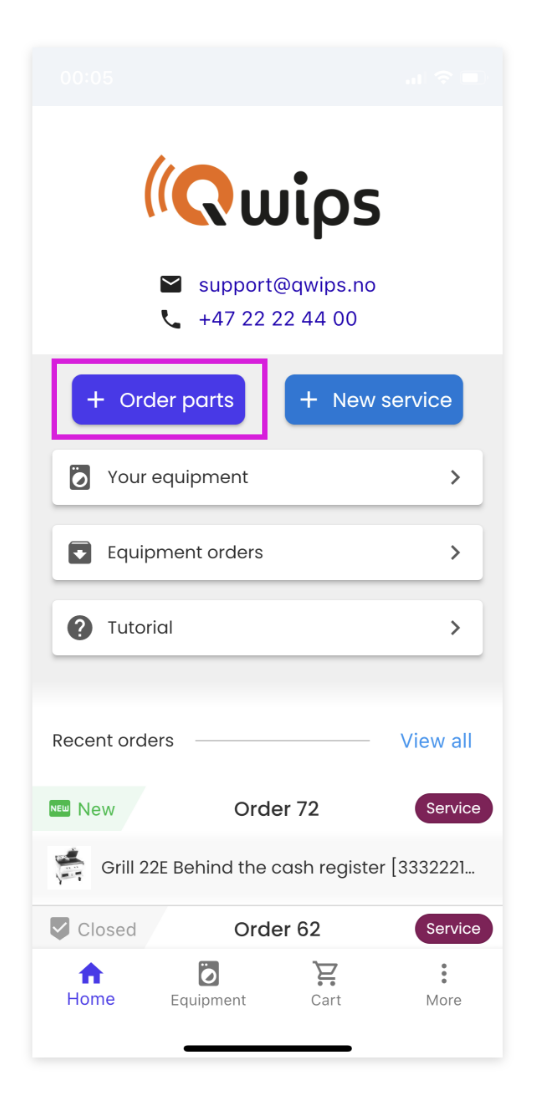Click the washing machine icon beside Your equipment
The width and height of the screenshot is (538, 1113).
79,478
